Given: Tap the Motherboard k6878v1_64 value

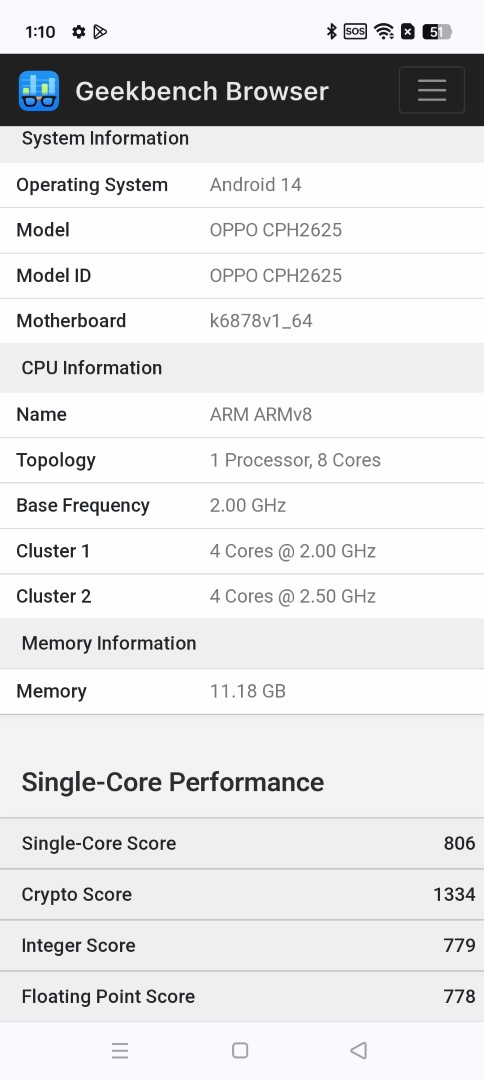Looking at the screenshot, I should 261,321.
